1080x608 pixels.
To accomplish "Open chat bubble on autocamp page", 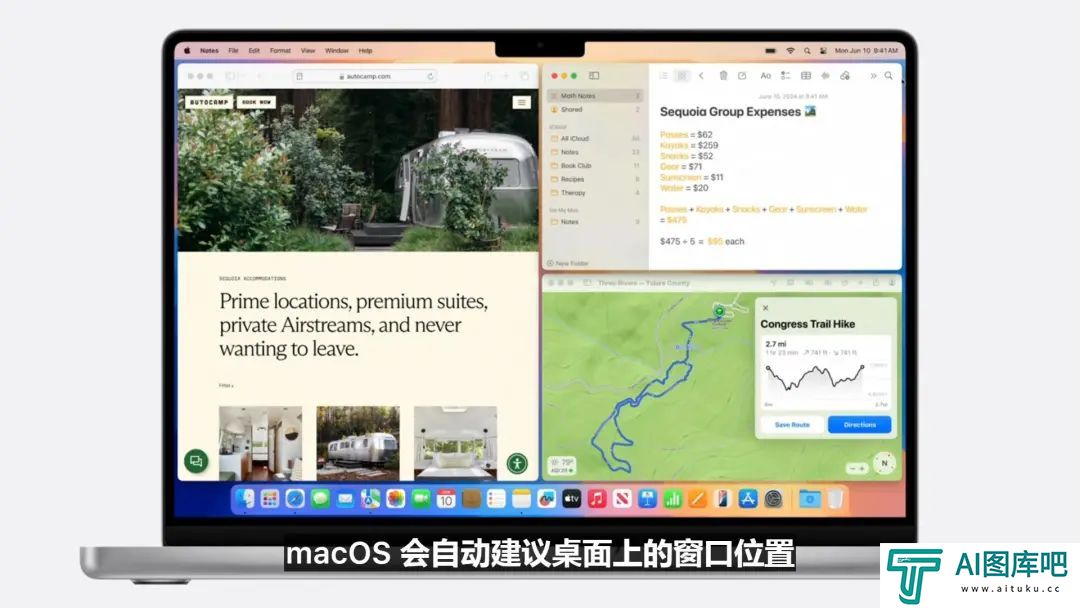I will [x=196, y=461].
